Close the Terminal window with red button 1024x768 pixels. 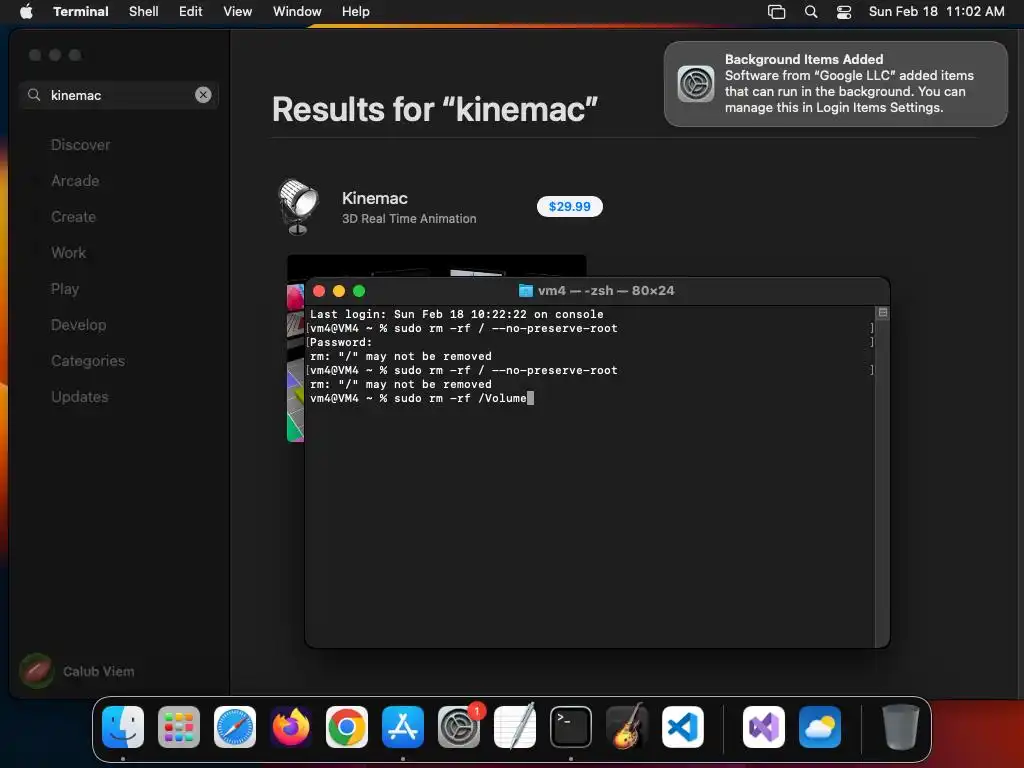coord(319,291)
